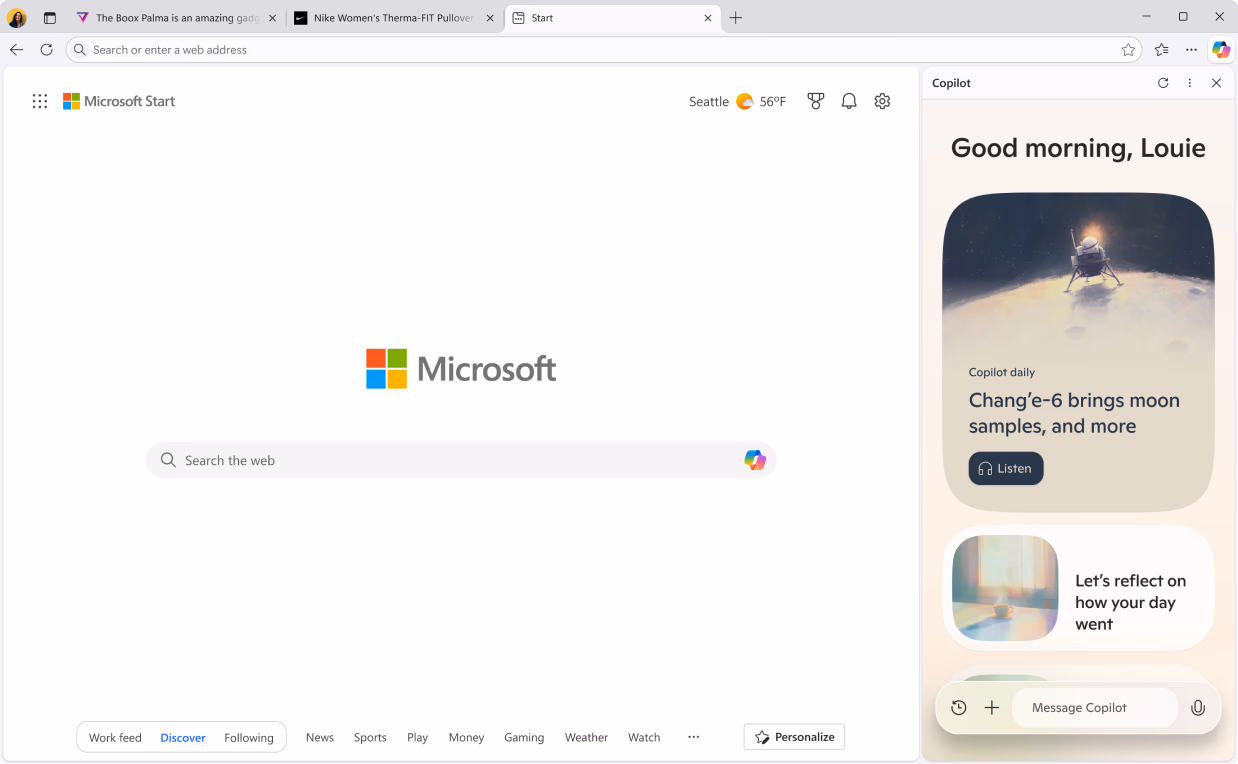Screen dimensions: 1238x764
Task: Listen to the Copilot daily briefing
Action: pyautogui.click(x=1006, y=468)
